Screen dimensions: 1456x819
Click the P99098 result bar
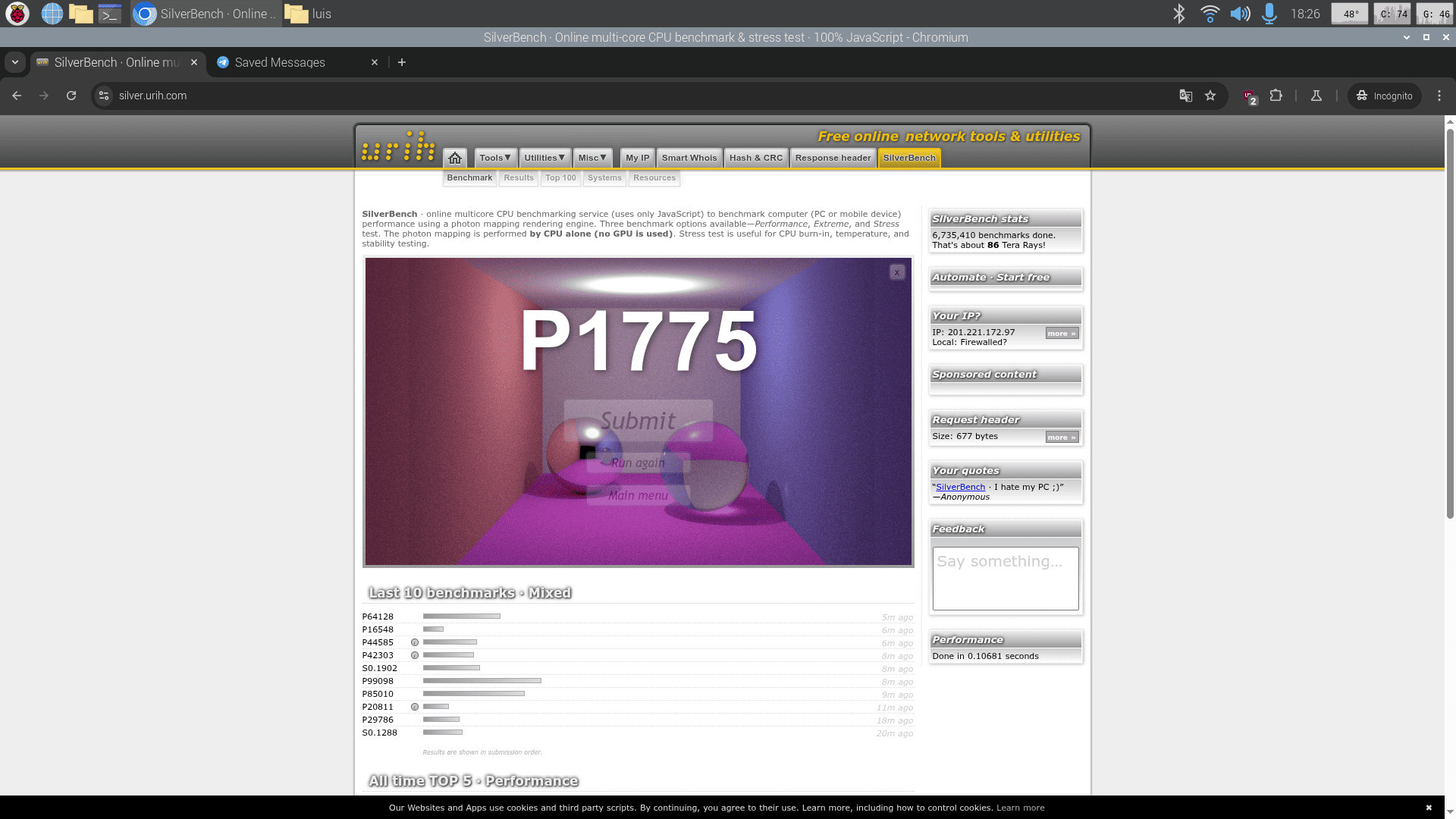(x=482, y=681)
